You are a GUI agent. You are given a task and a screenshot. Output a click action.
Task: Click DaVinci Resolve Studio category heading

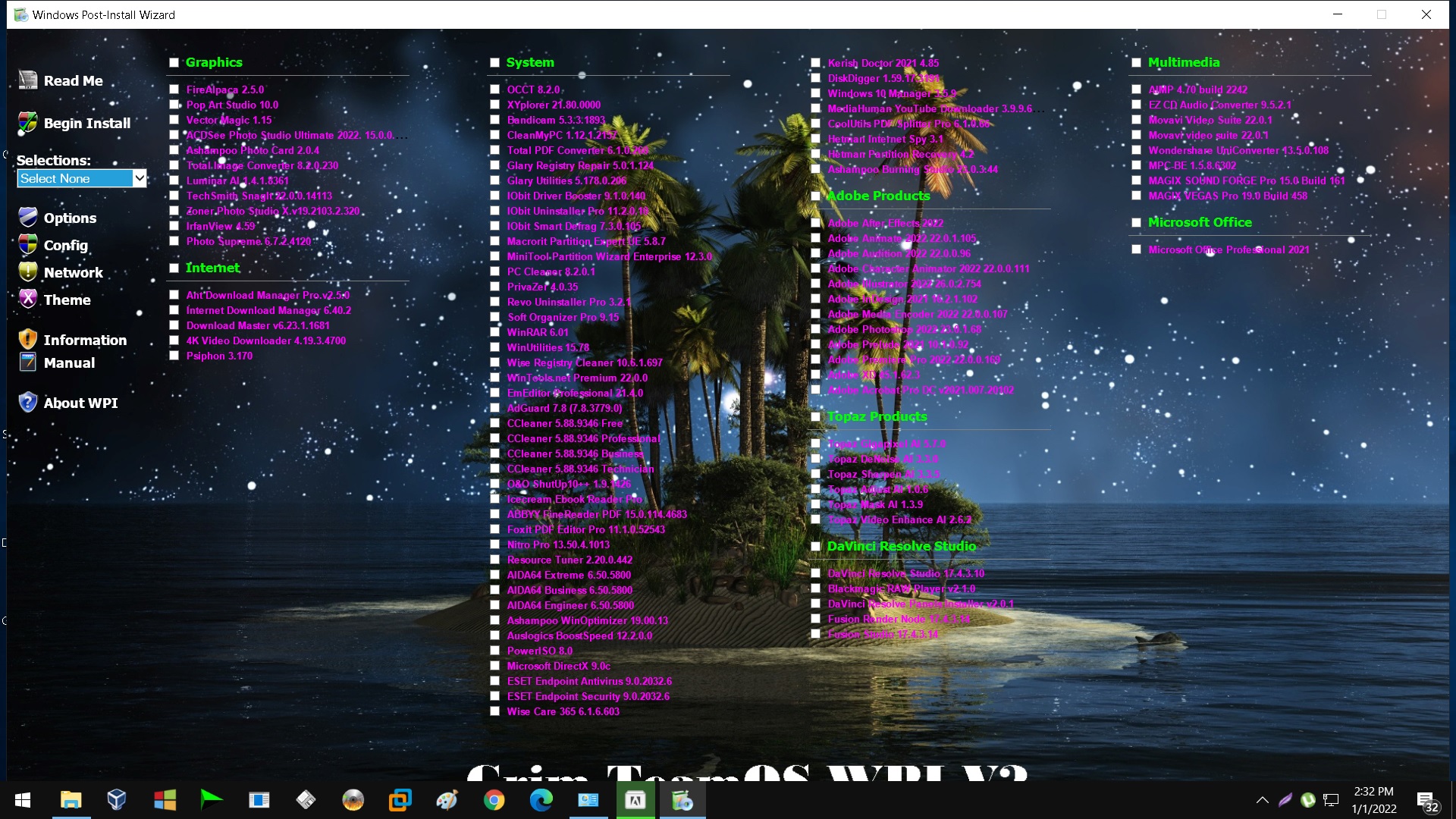pyautogui.click(x=902, y=546)
